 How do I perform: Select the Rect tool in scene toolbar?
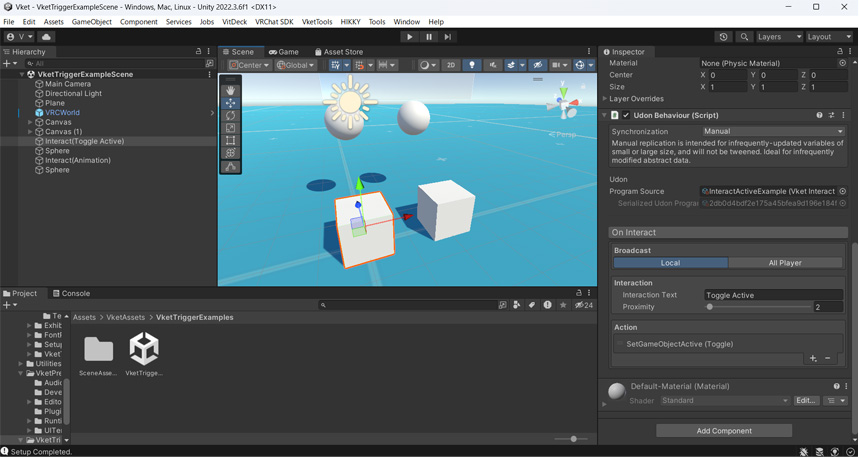tap(231, 141)
